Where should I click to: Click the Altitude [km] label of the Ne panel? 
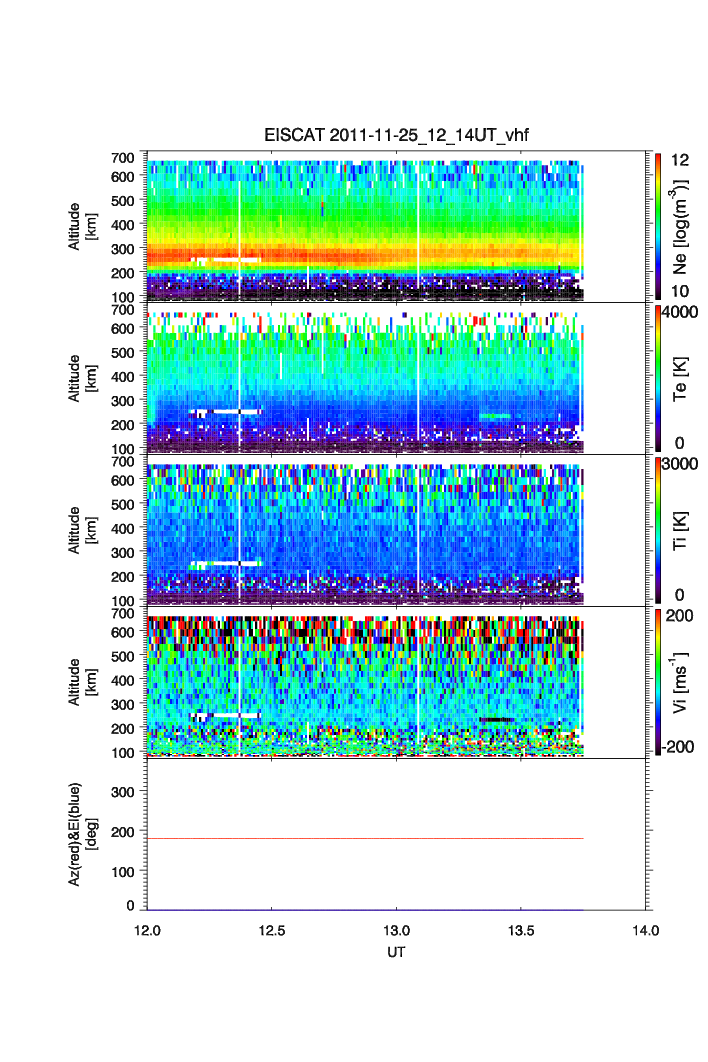83,226
